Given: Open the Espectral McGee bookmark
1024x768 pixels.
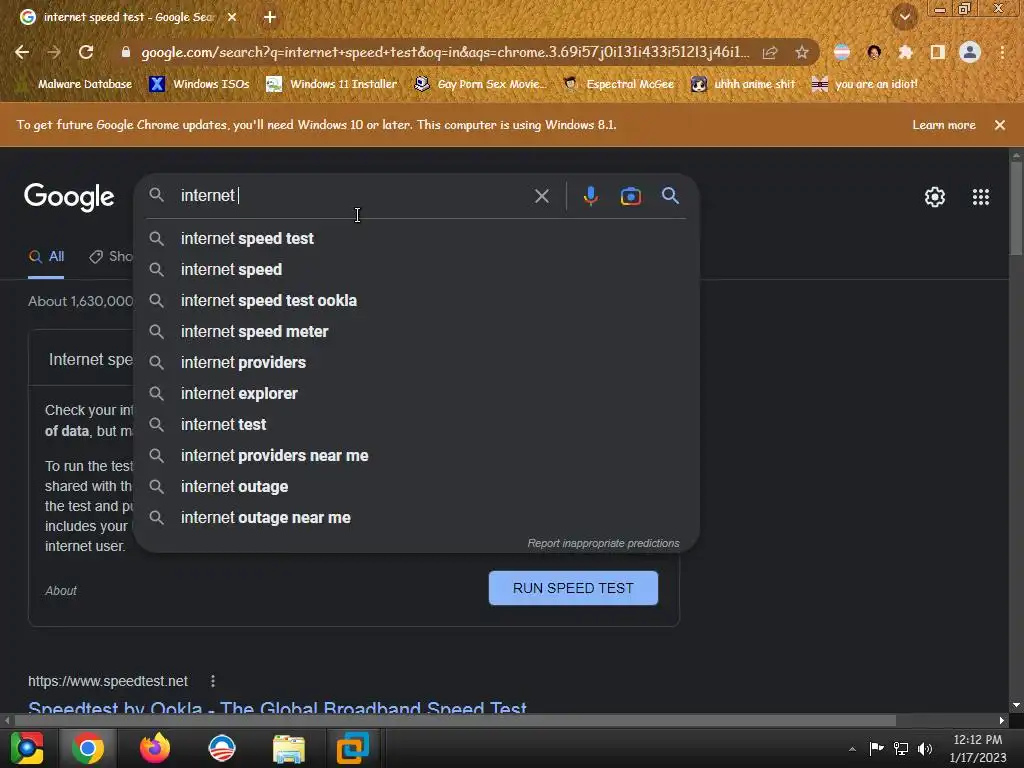Looking at the screenshot, I should (x=618, y=84).
